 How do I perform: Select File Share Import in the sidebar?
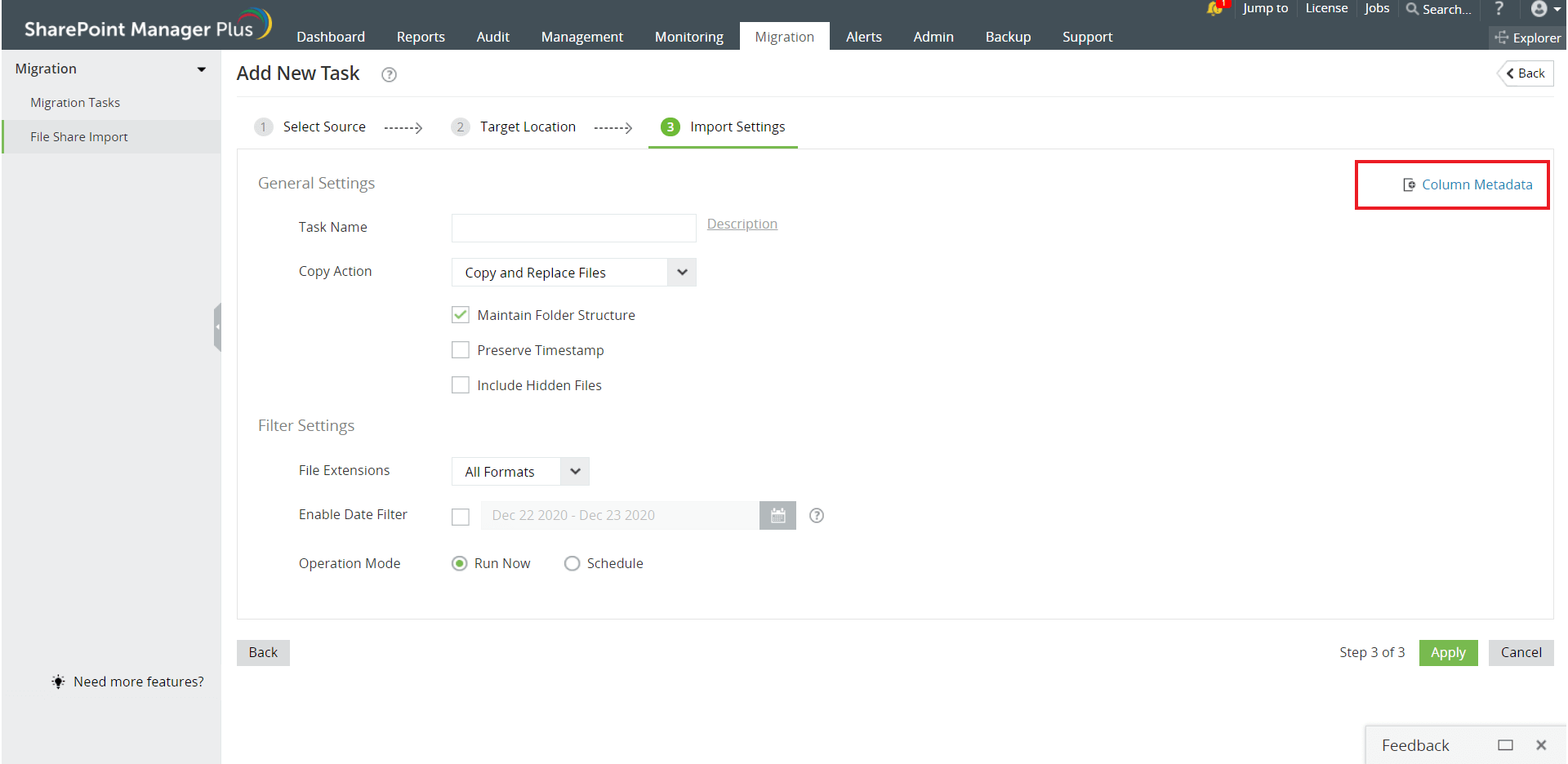point(111,137)
